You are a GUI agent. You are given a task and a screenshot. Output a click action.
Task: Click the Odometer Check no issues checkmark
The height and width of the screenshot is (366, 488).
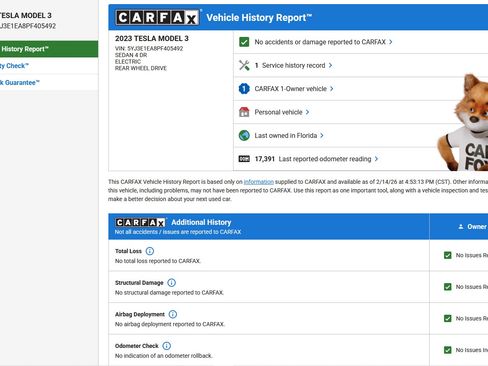[448, 350]
